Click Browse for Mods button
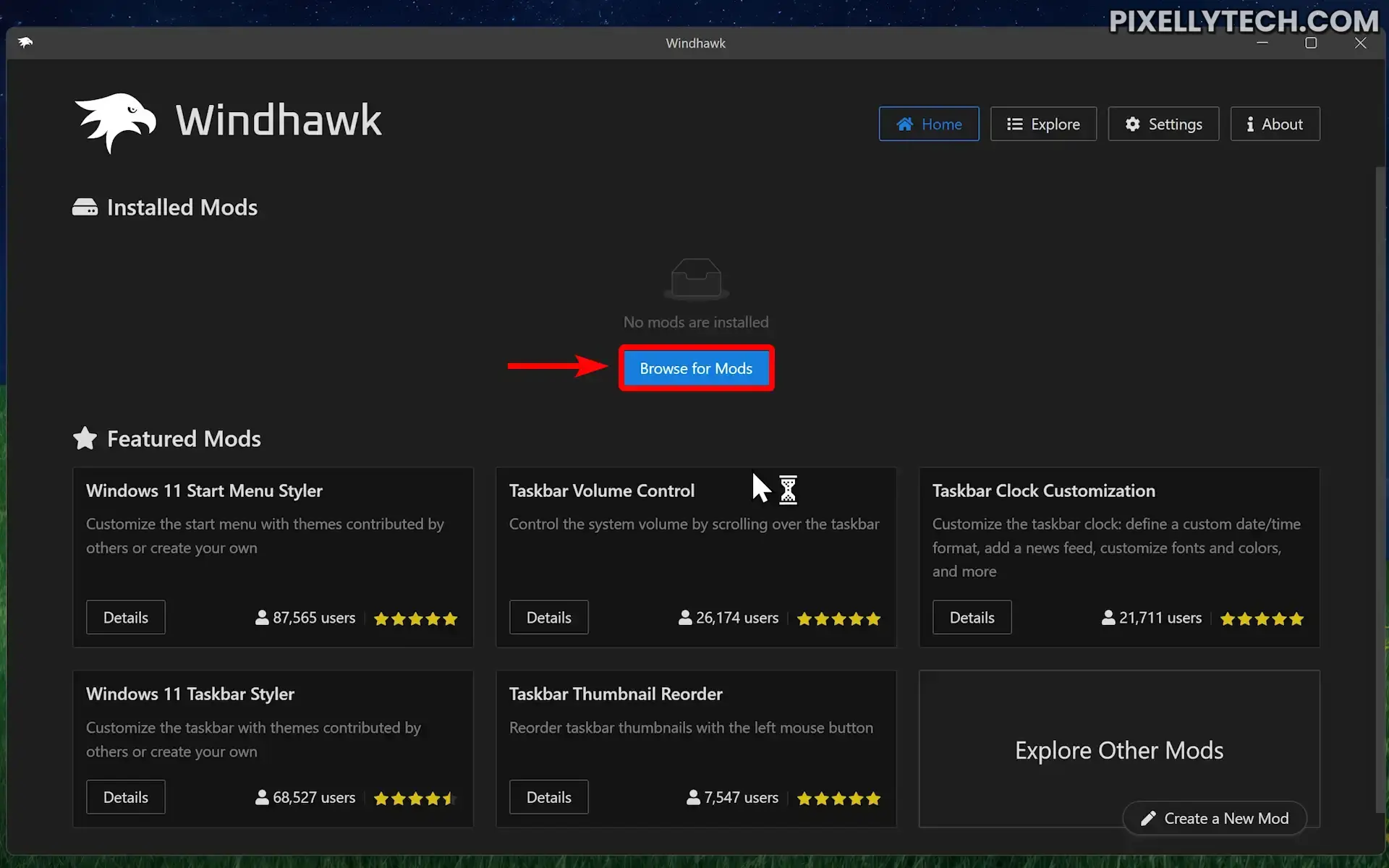1389x868 pixels. 696,368
